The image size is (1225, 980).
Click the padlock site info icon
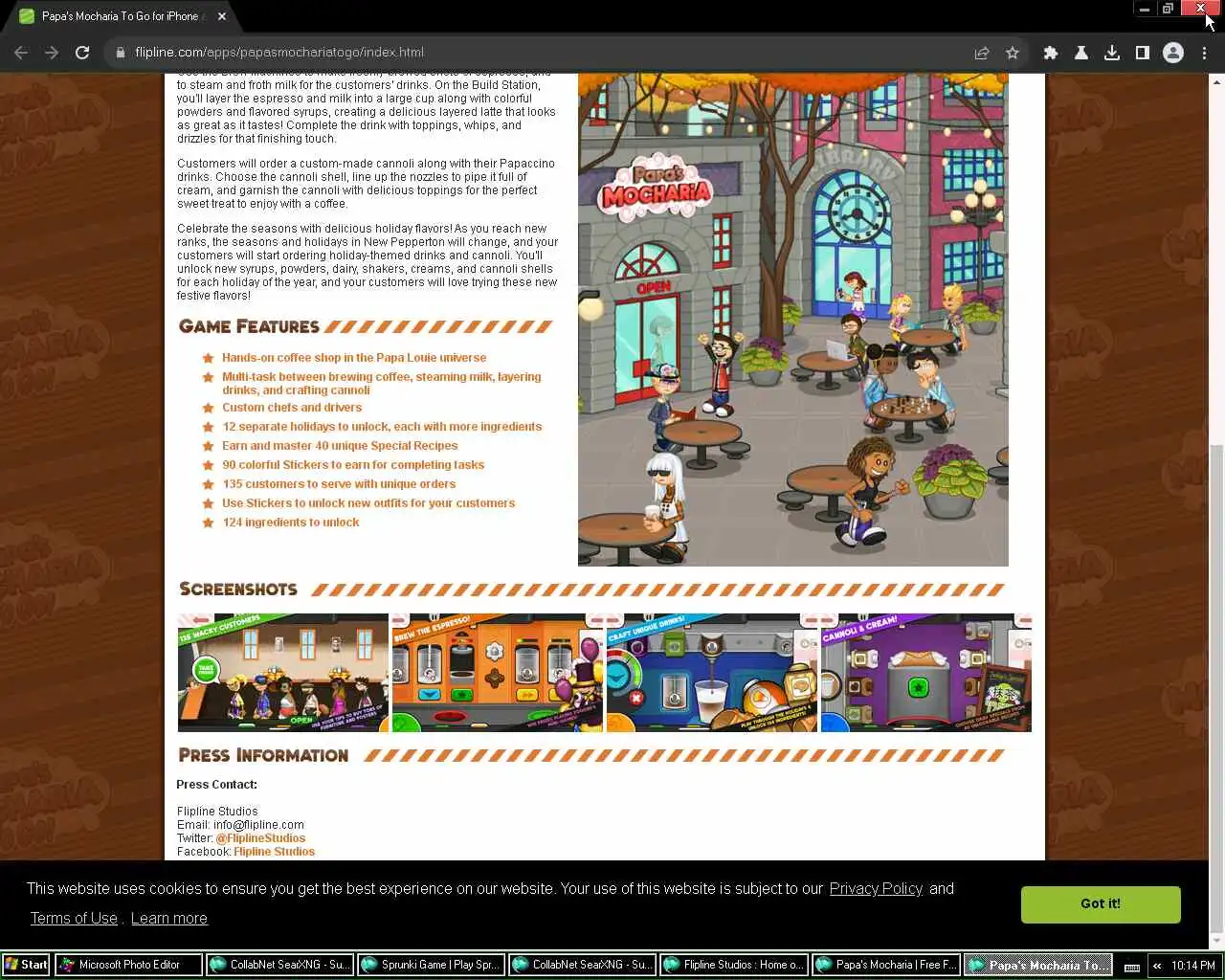(x=120, y=53)
